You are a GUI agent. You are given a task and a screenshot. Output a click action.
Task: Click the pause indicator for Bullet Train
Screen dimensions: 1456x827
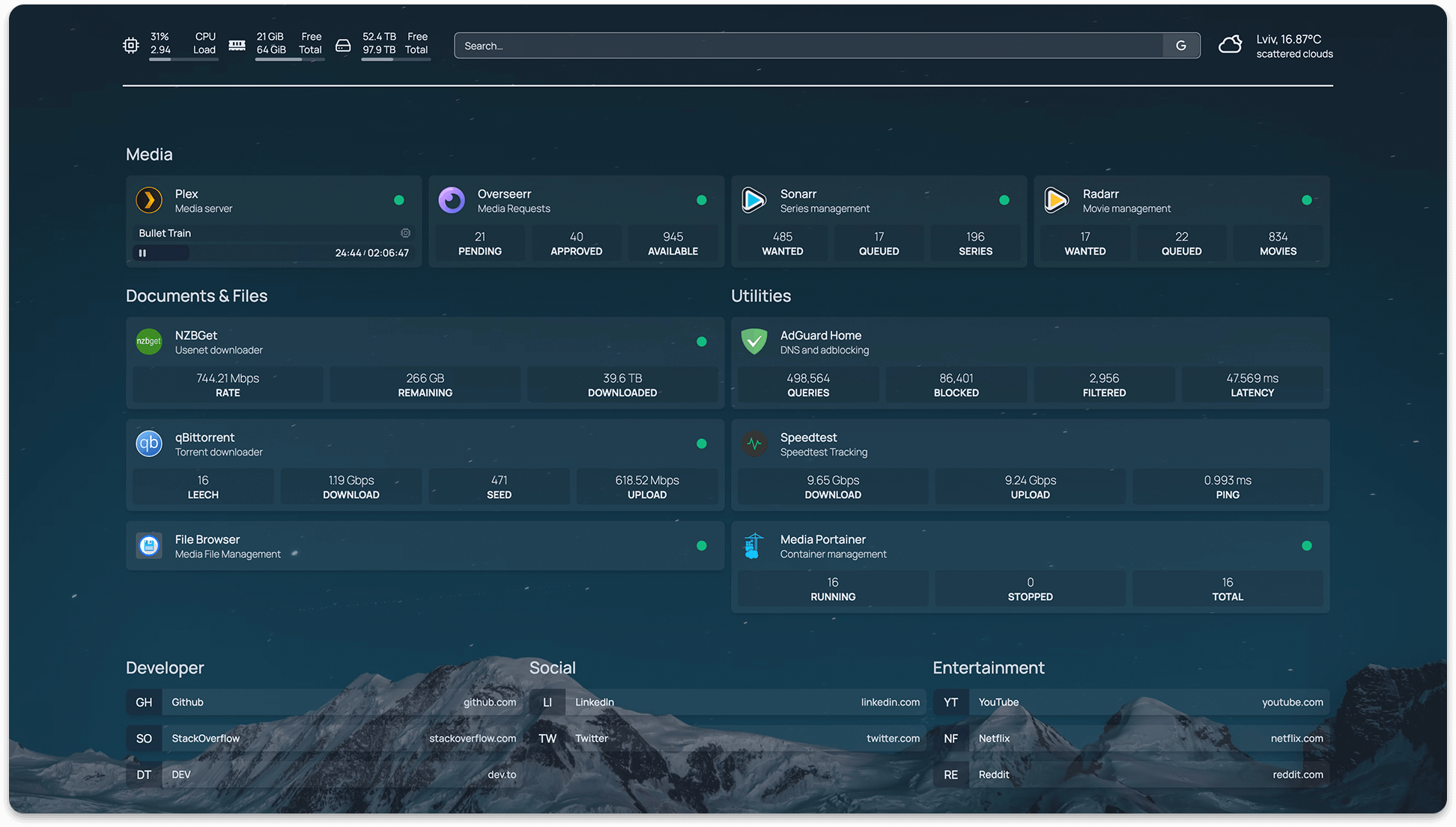[142, 253]
